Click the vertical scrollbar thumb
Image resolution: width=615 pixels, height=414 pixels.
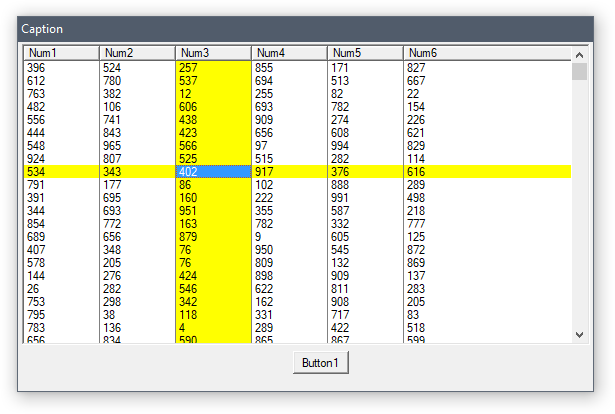tap(579, 71)
